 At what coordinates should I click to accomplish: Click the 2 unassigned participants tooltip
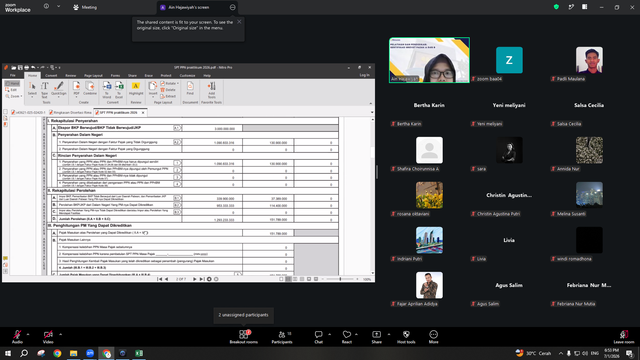[243, 315]
